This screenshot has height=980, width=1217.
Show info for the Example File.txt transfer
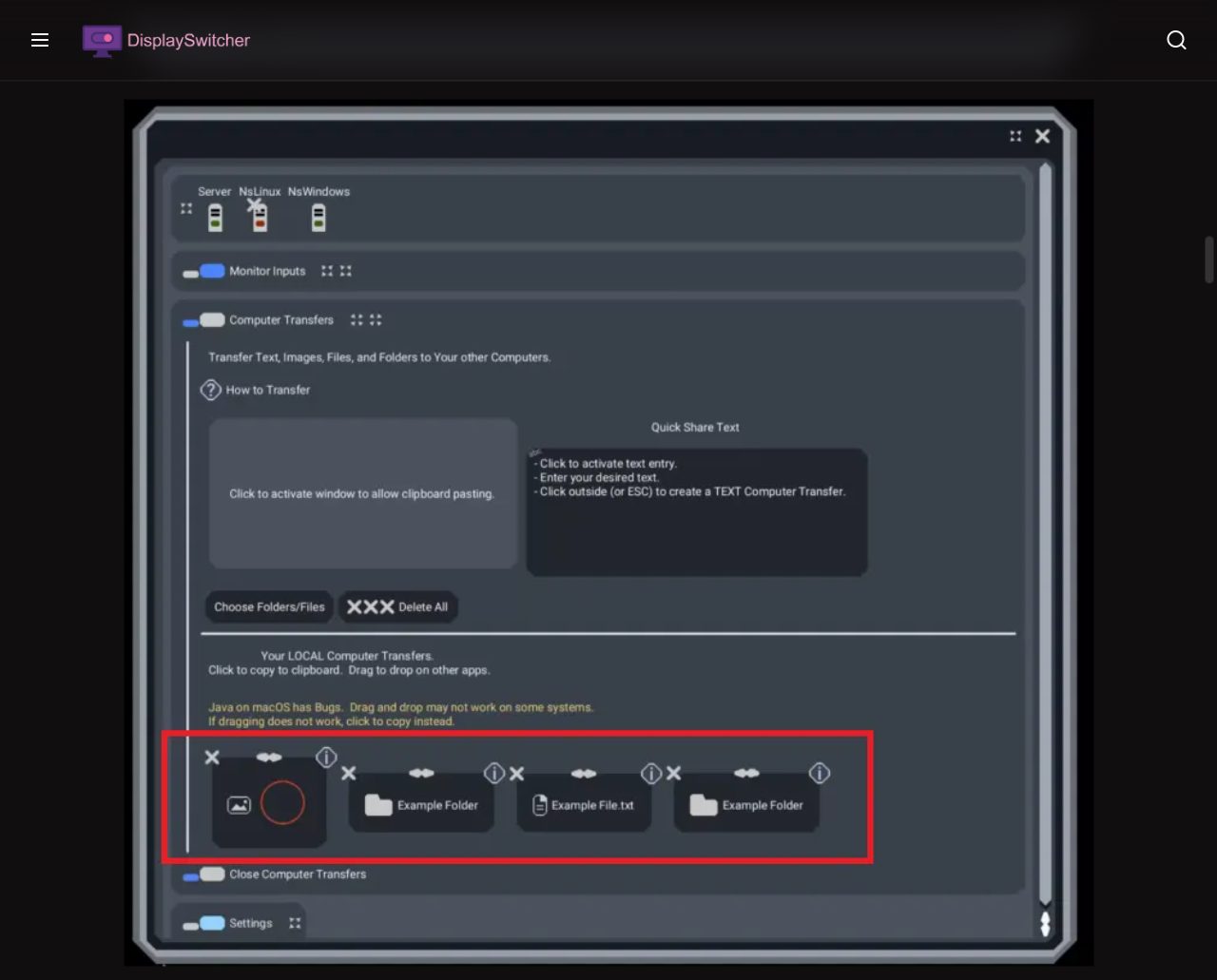pos(651,774)
